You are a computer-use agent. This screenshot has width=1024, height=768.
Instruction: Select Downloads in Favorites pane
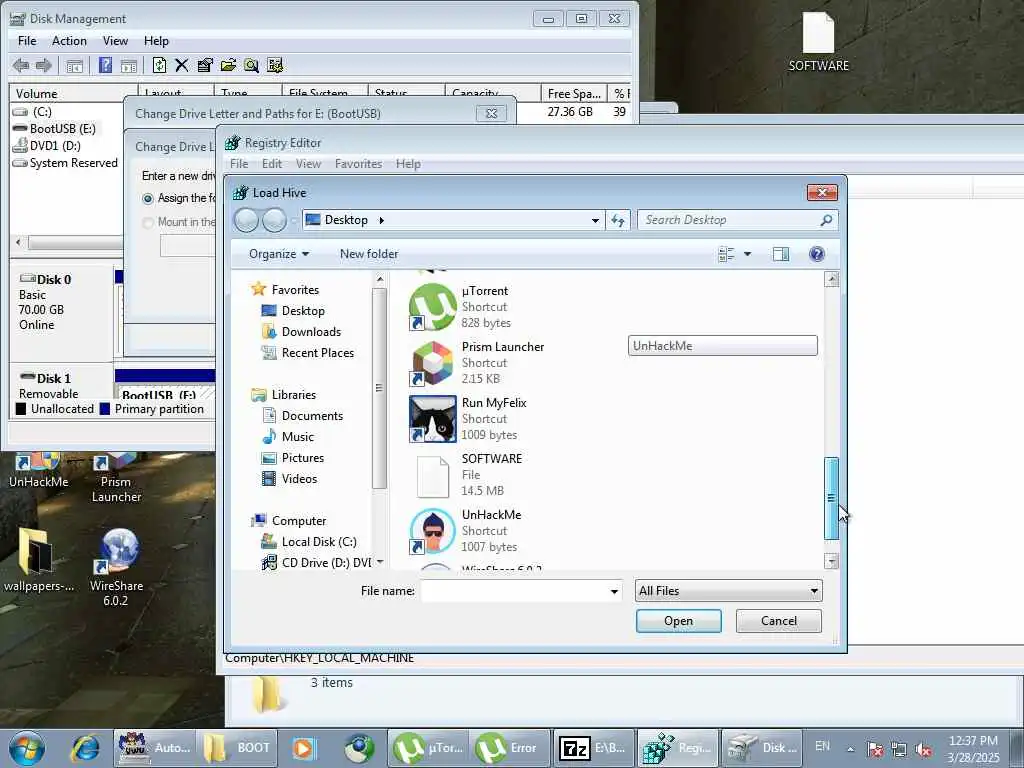click(x=312, y=332)
